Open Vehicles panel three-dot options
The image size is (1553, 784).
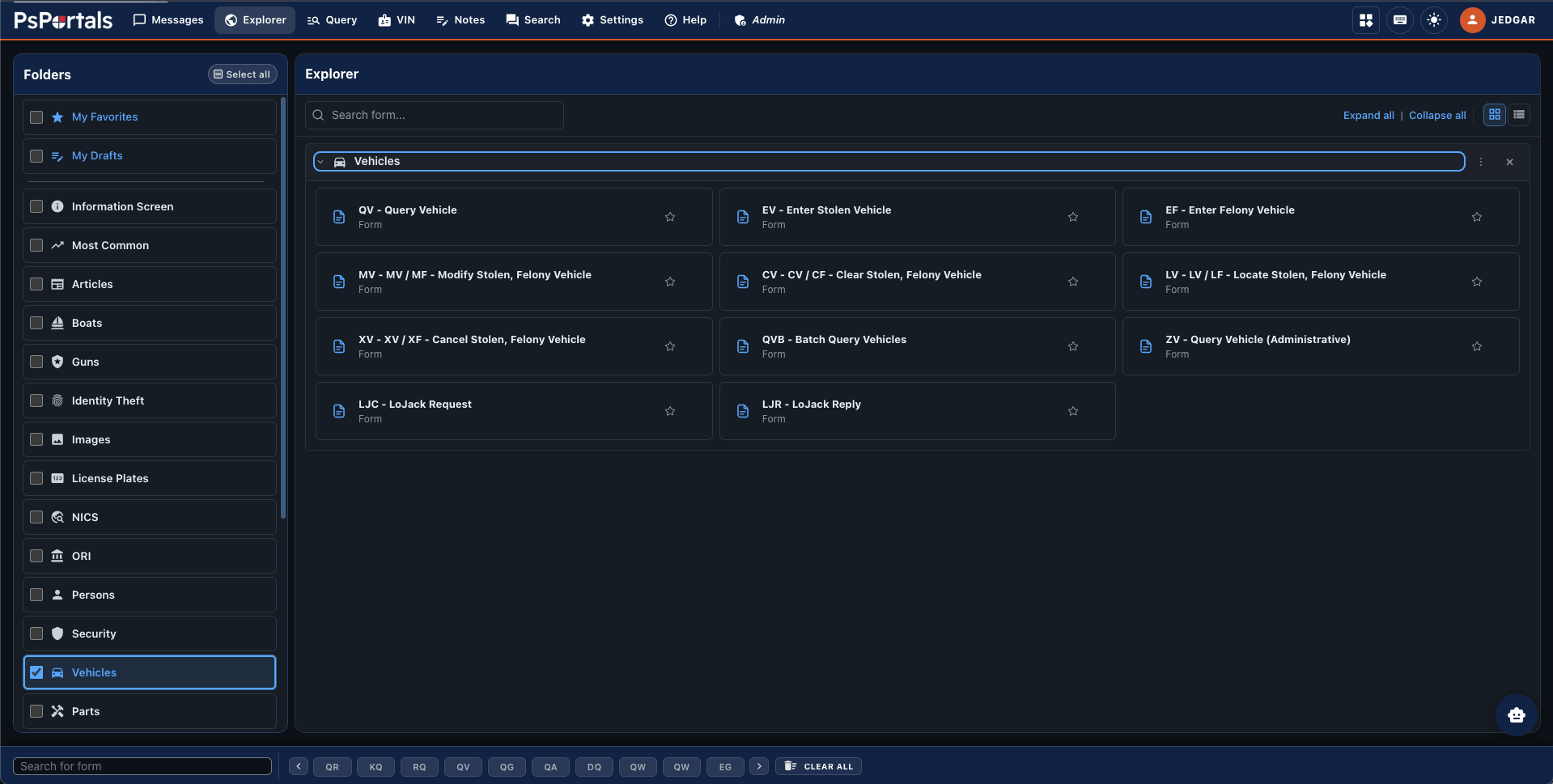tap(1481, 162)
